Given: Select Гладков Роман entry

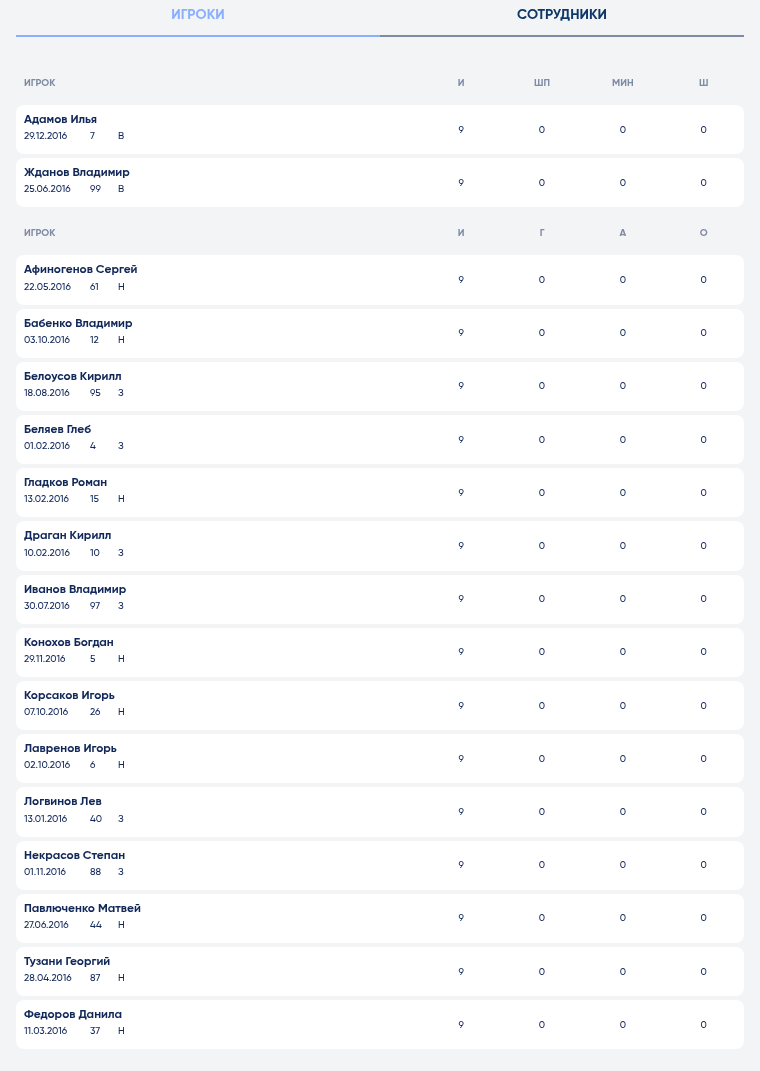Looking at the screenshot, I should (380, 492).
